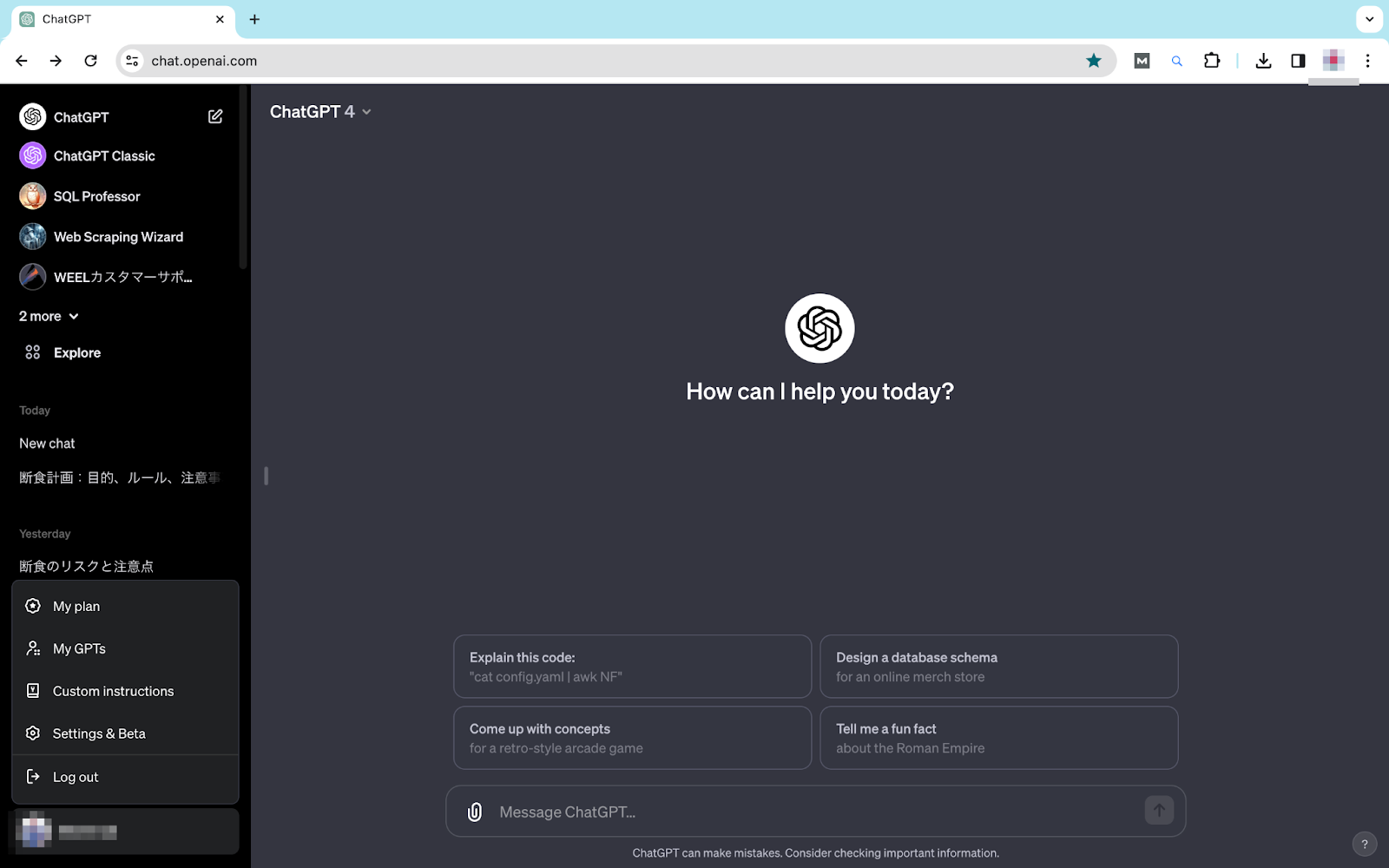Open ChatGPT from the sidebar logo

[x=33, y=116]
